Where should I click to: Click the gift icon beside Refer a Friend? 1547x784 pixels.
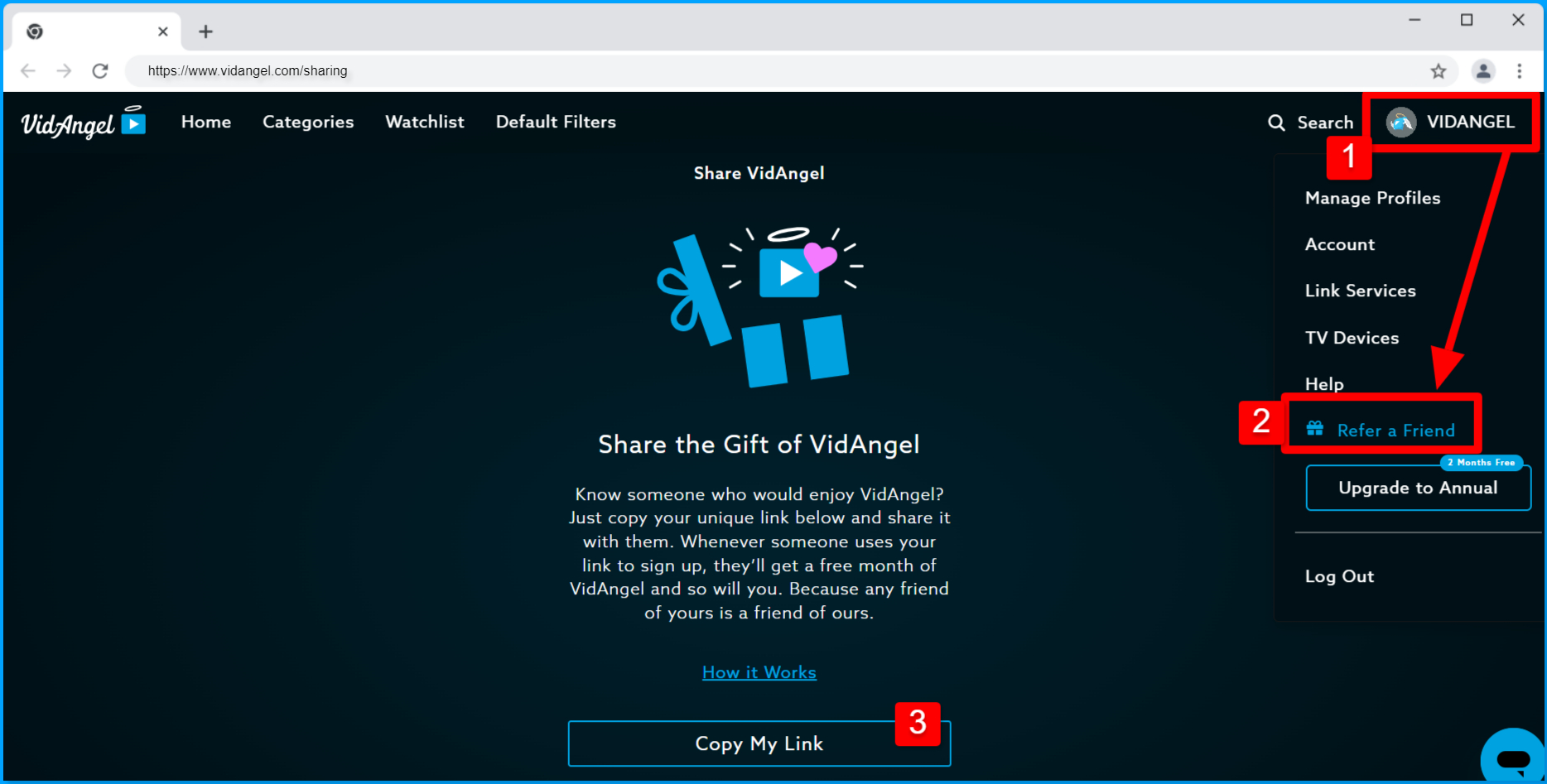click(x=1314, y=429)
